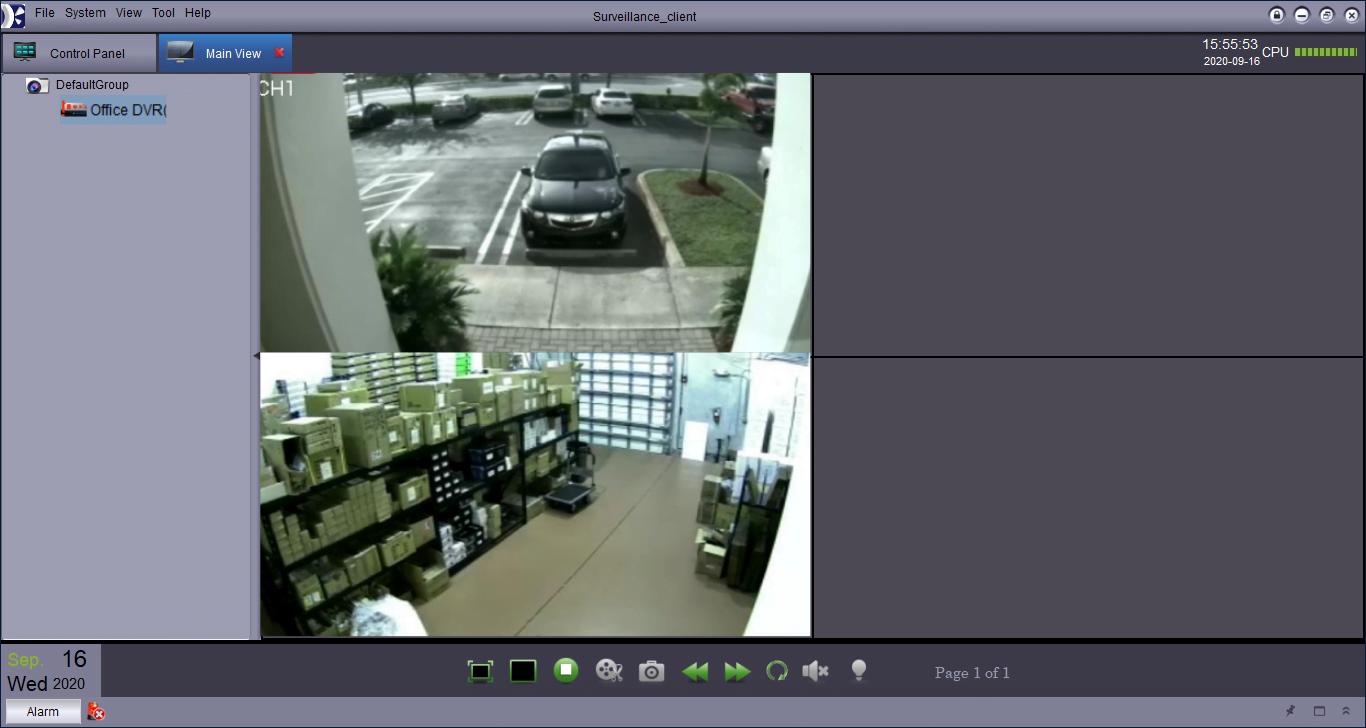The image size is (1366, 728).
Task: Click the Page 1 of 1 text
Action: [x=972, y=673]
